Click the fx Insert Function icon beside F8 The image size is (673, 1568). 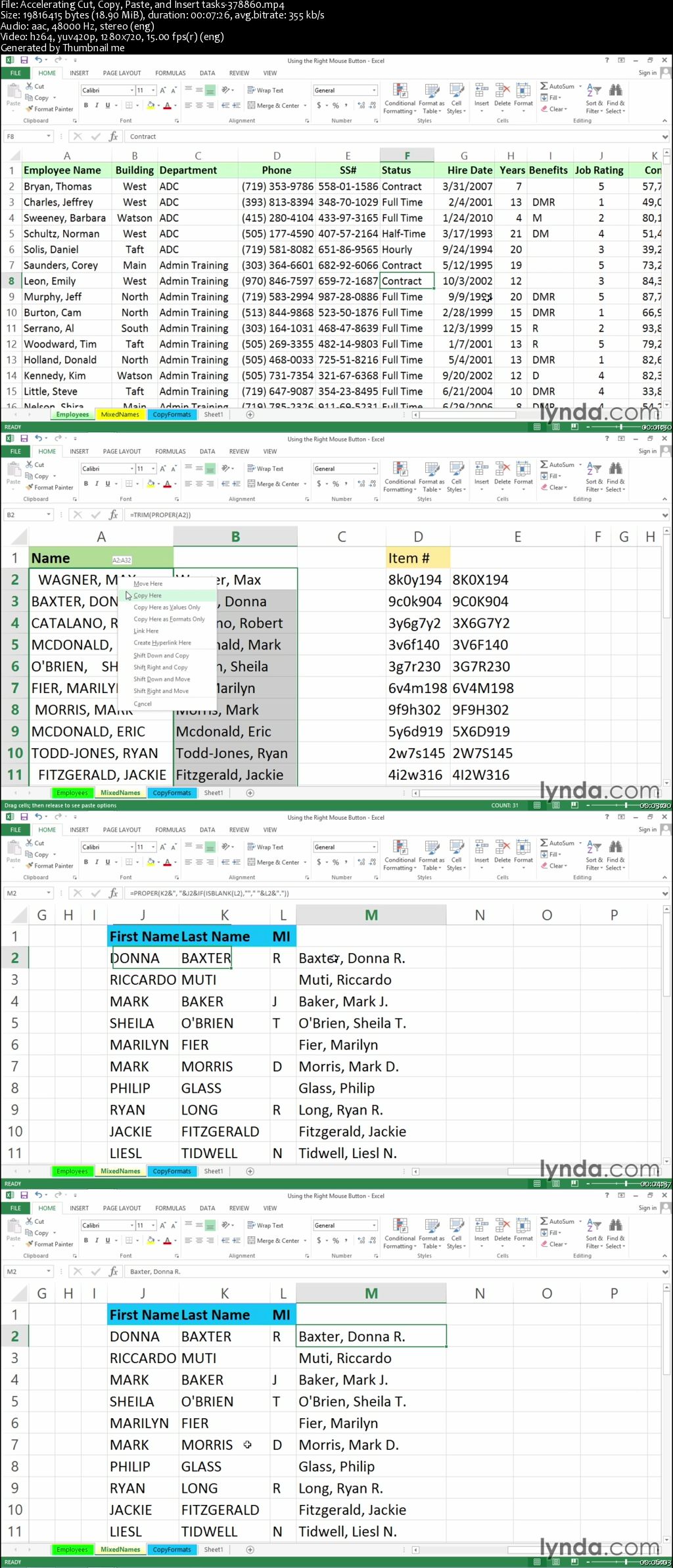(113, 137)
